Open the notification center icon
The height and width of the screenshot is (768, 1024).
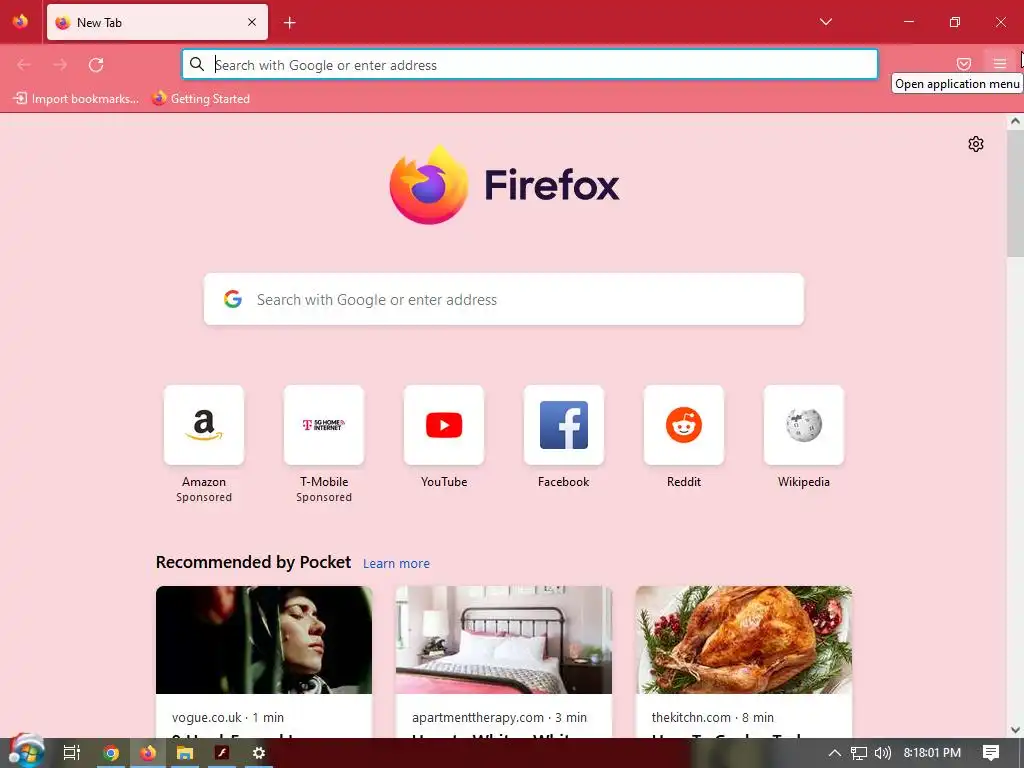[x=991, y=753]
